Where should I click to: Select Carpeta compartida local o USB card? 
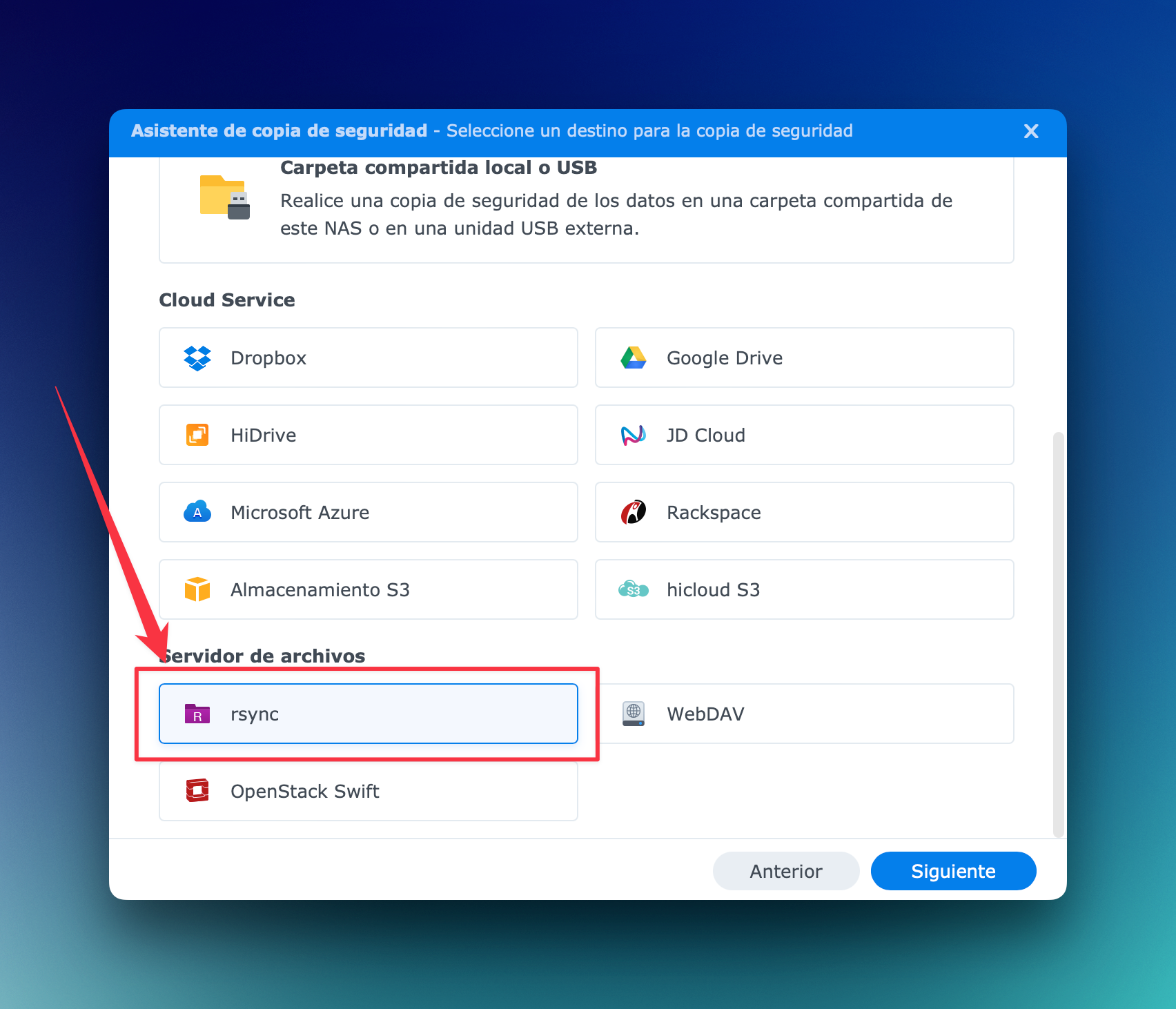pos(587,209)
